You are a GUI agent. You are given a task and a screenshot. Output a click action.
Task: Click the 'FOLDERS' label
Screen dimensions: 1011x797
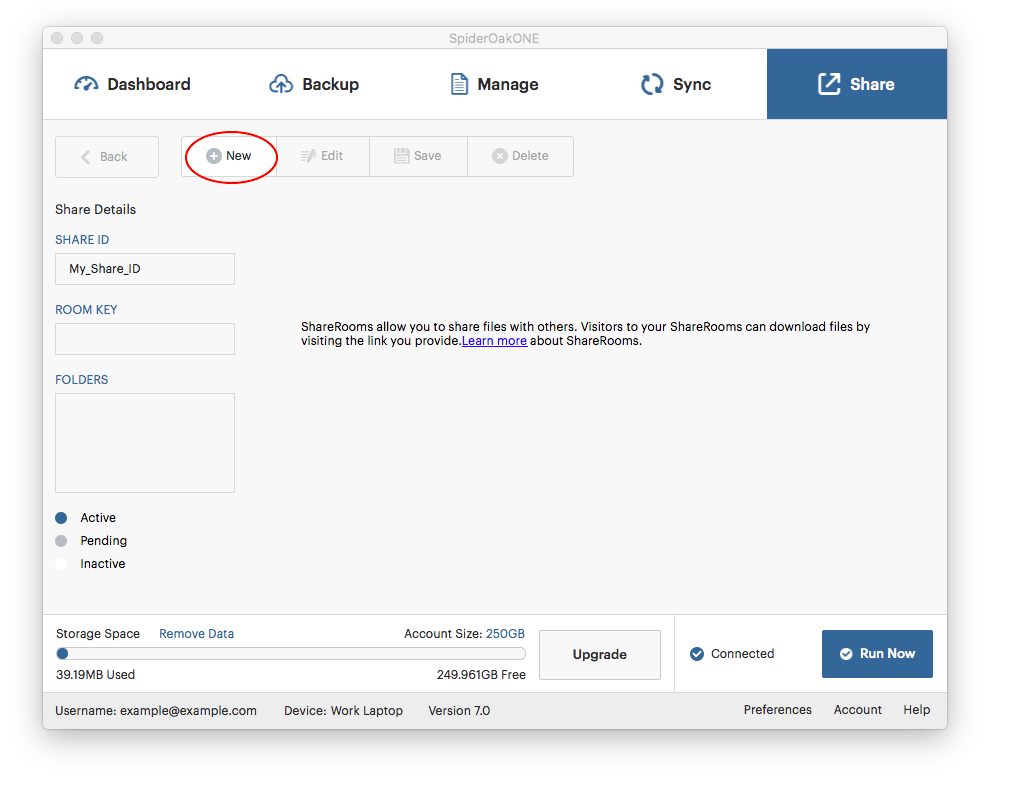pyautogui.click(x=82, y=380)
